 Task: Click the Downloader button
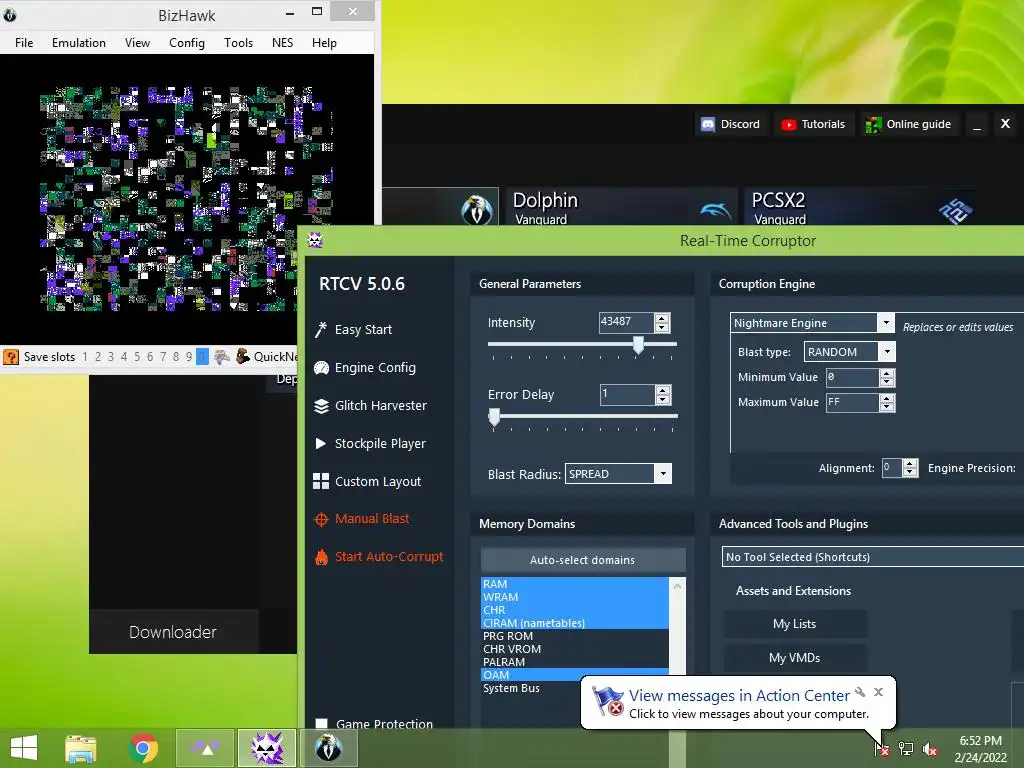[x=173, y=632]
